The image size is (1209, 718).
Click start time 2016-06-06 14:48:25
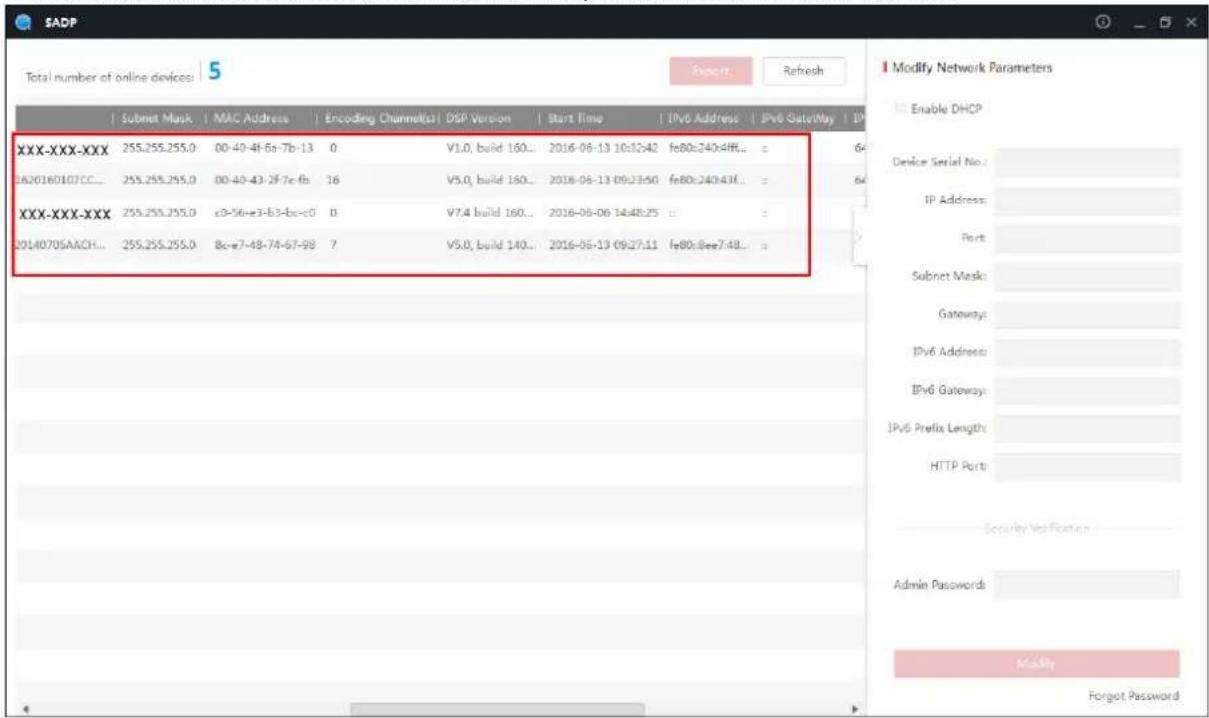tap(602, 213)
